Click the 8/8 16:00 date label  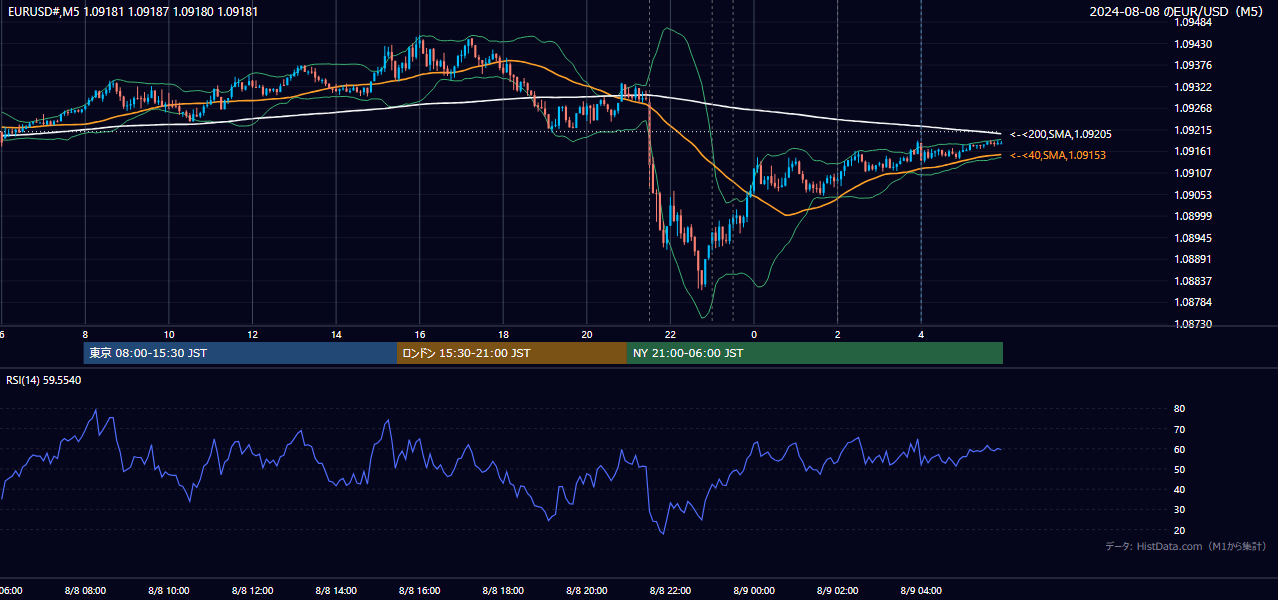point(420,591)
